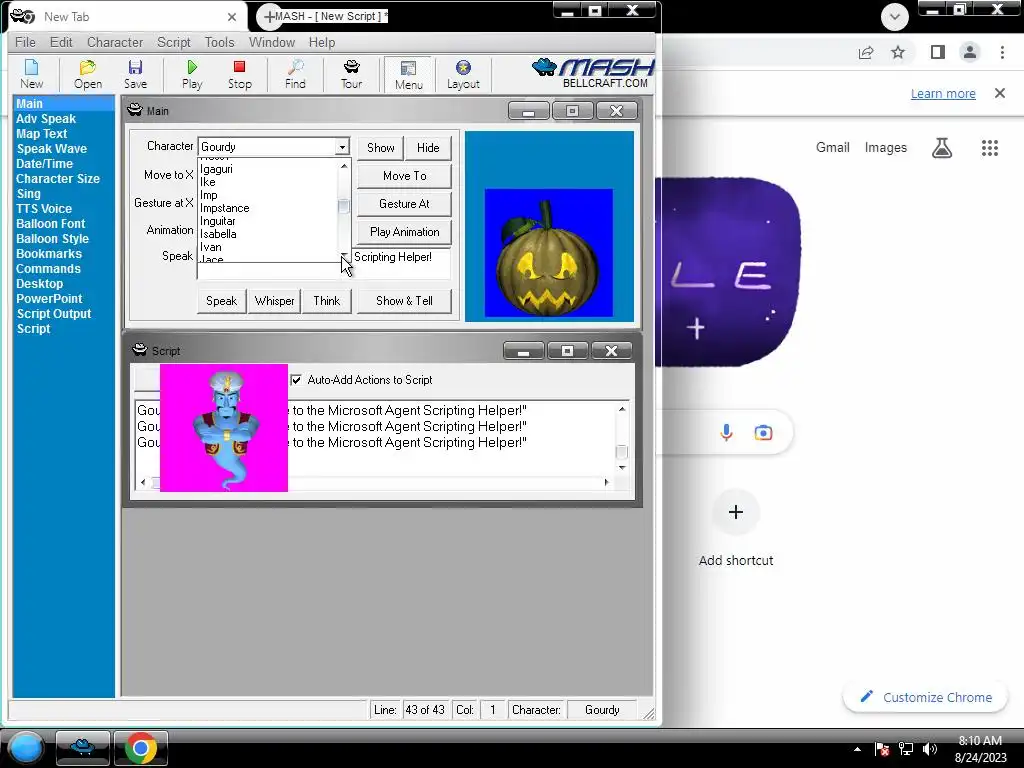Open Search Labs flask icon
Image resolution: width=1024 pixels, height=768 pixels.
click(942, 148)
